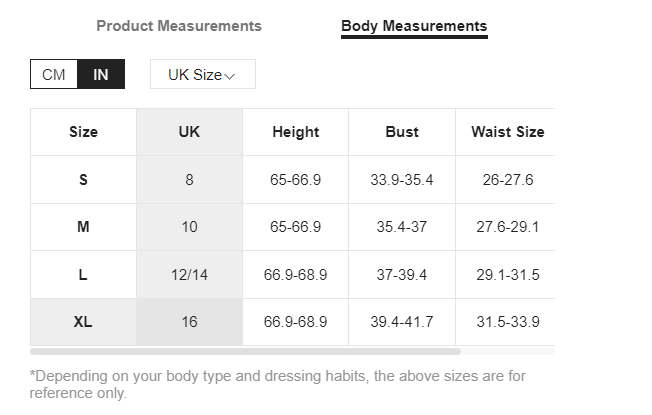Open the UK Size dropdown
Screen dimensions: 652x415
203,74
